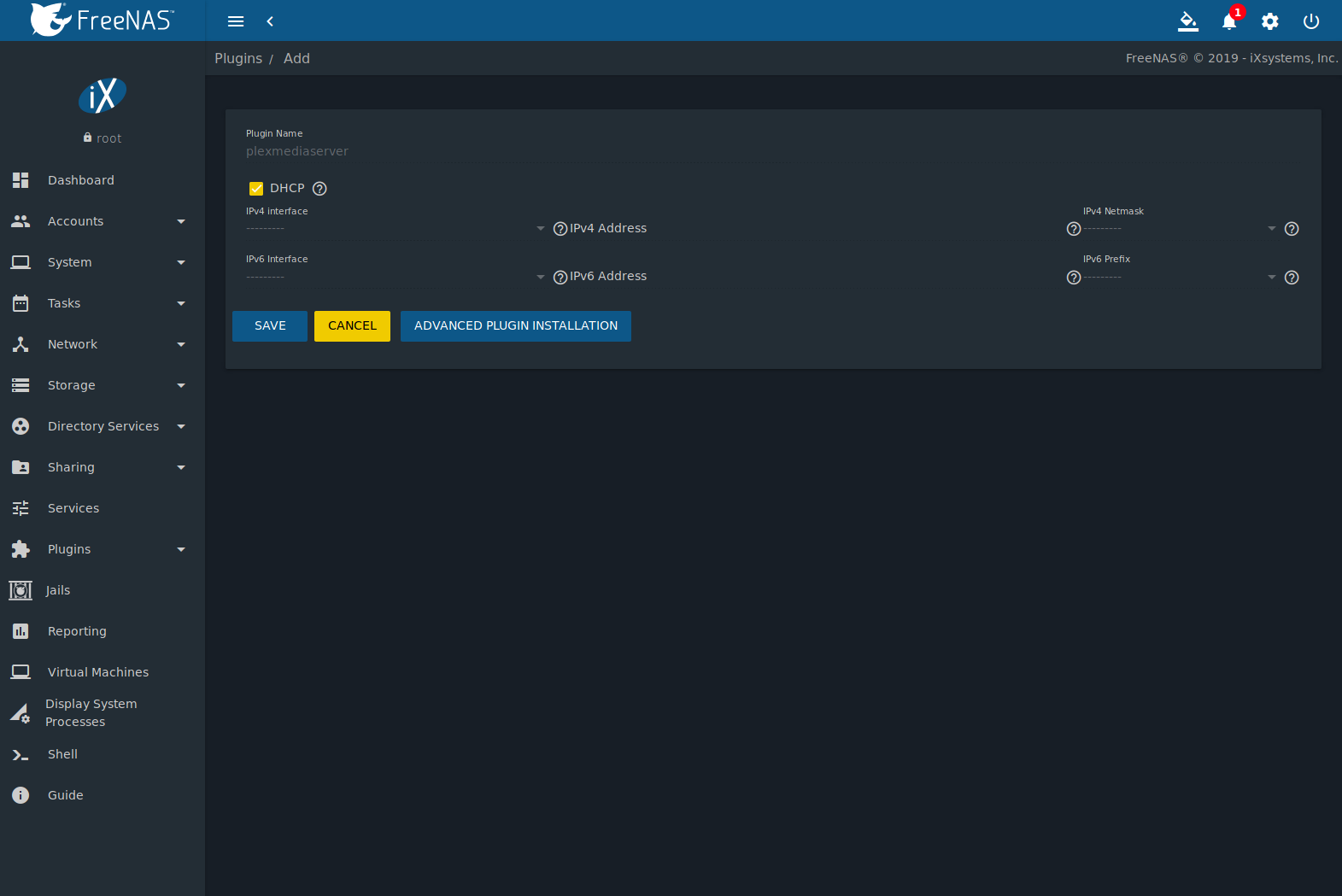The width and height of the screenshot is (1342, 896).
Task: Show the DHCP help tooltip icon
Action: [319, 189]
